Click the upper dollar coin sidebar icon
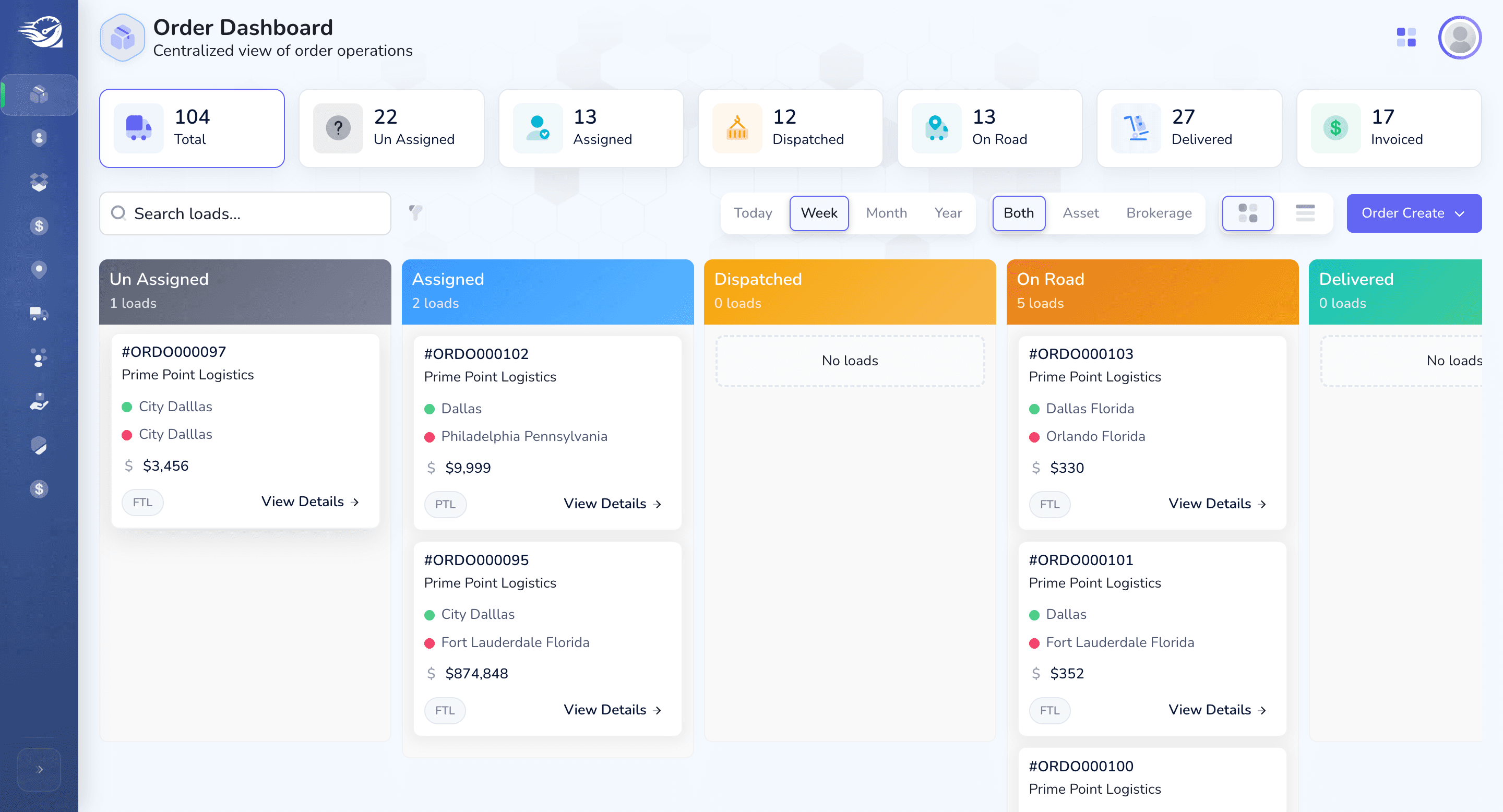1503x812 pixels. point(39,226)
